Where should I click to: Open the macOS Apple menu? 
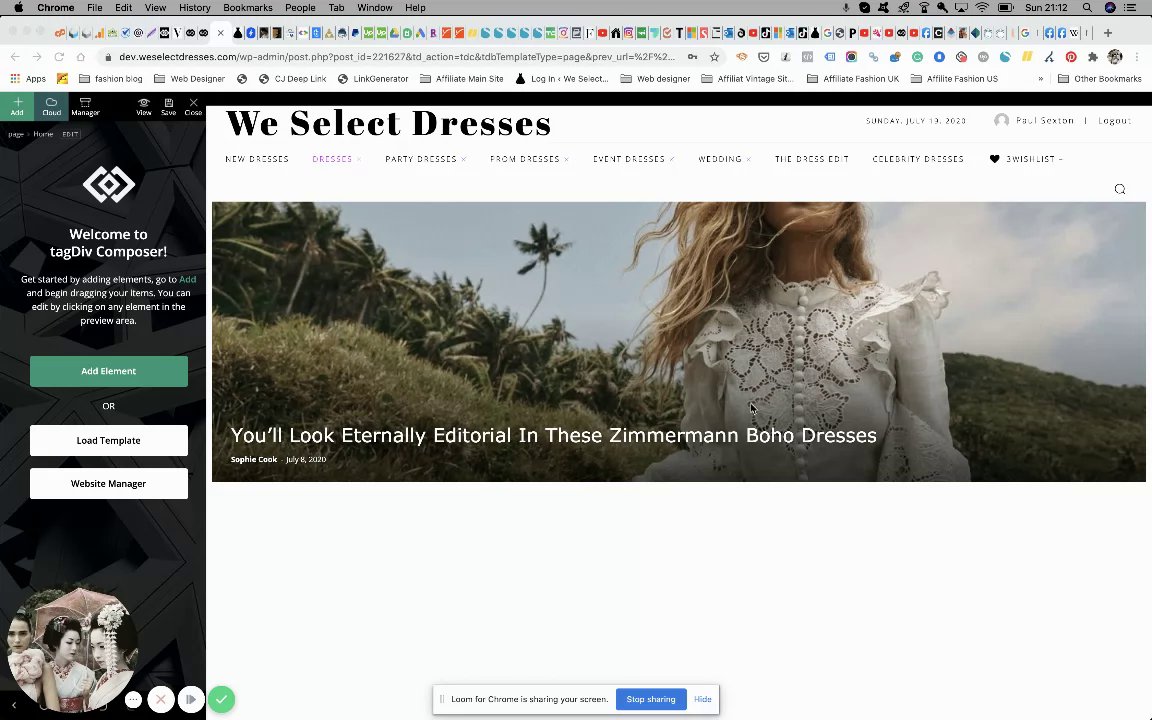18,7
